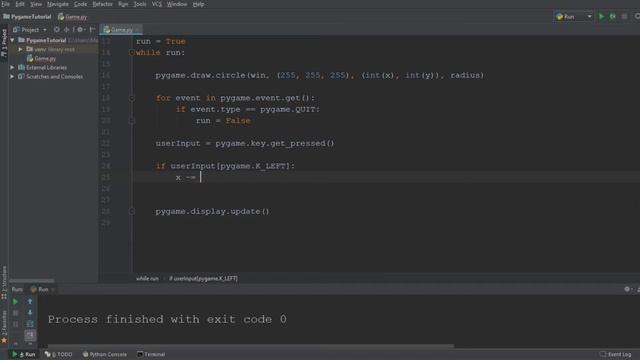This screenshot has height=360, width=640.
Task: Click the locate/scroll-from-source target icon
Action: tap(57, 30)
